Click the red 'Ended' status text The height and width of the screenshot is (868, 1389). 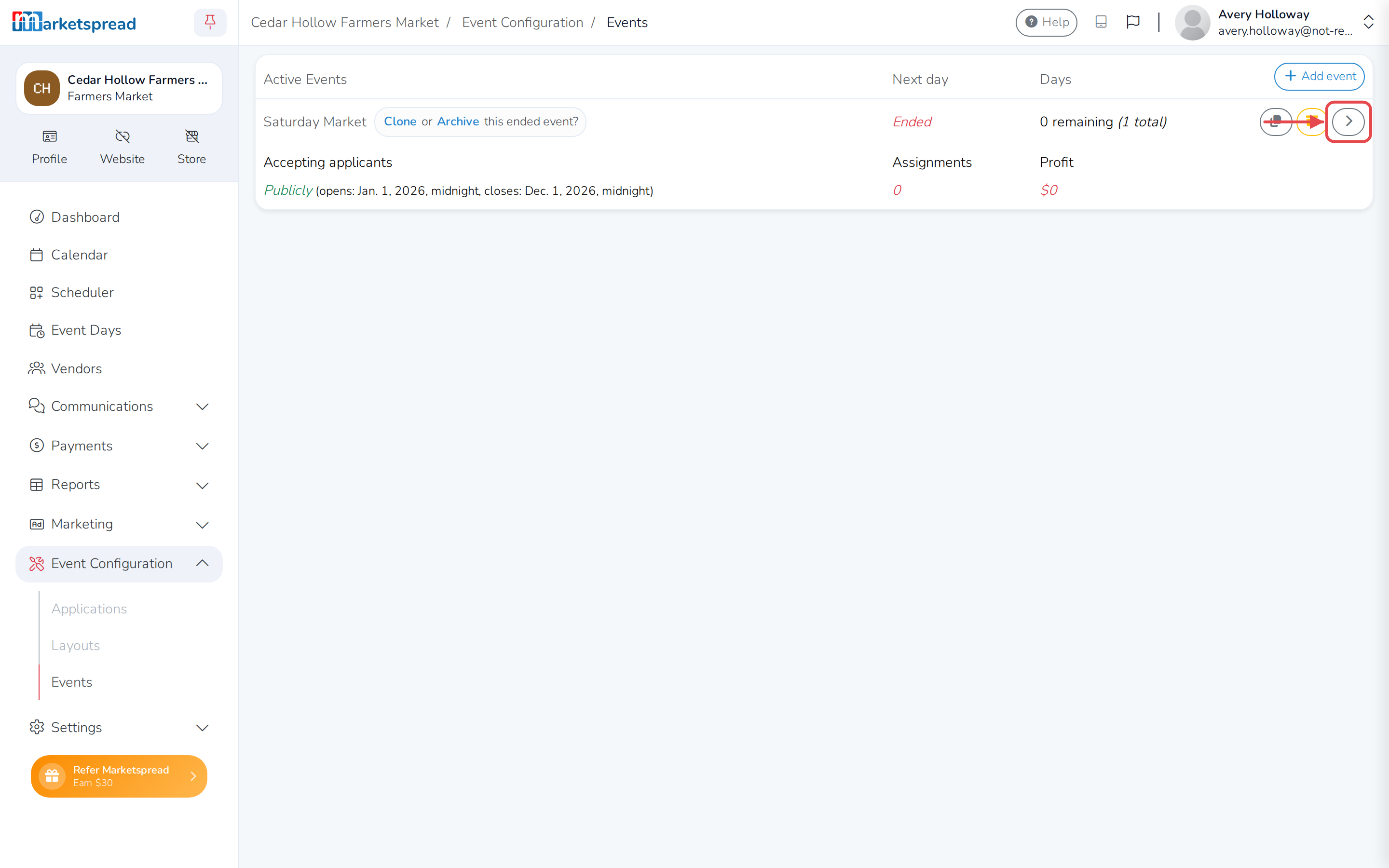pyautogui.click(x=912, y=122)
